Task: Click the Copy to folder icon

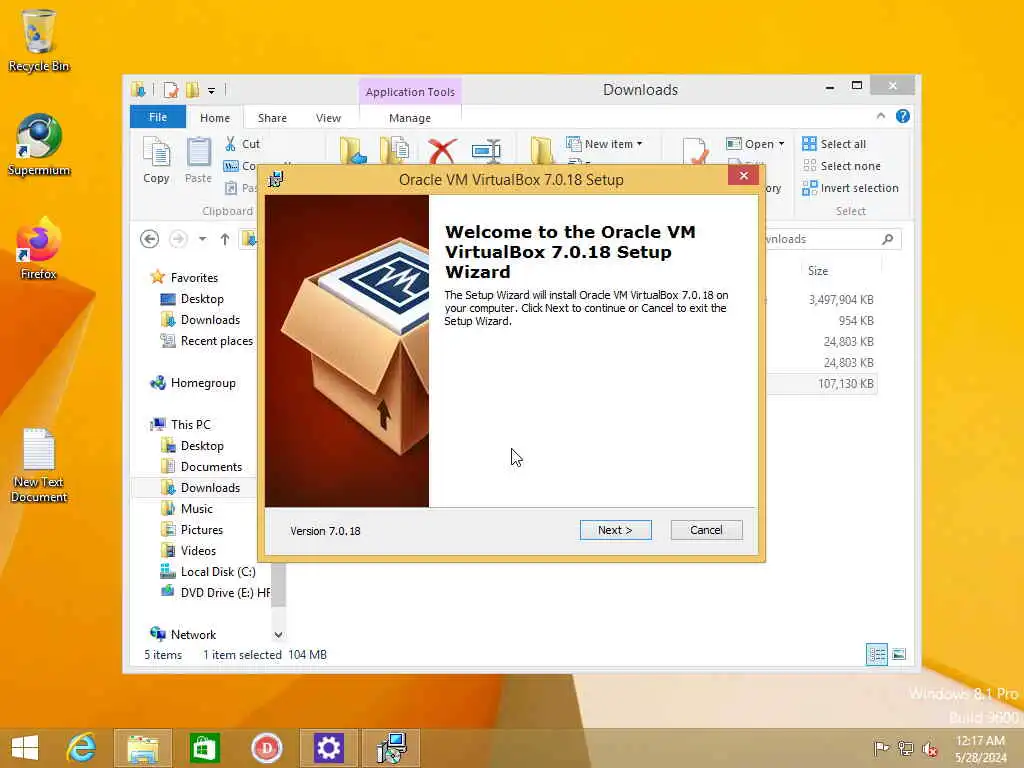Action: 394,150
